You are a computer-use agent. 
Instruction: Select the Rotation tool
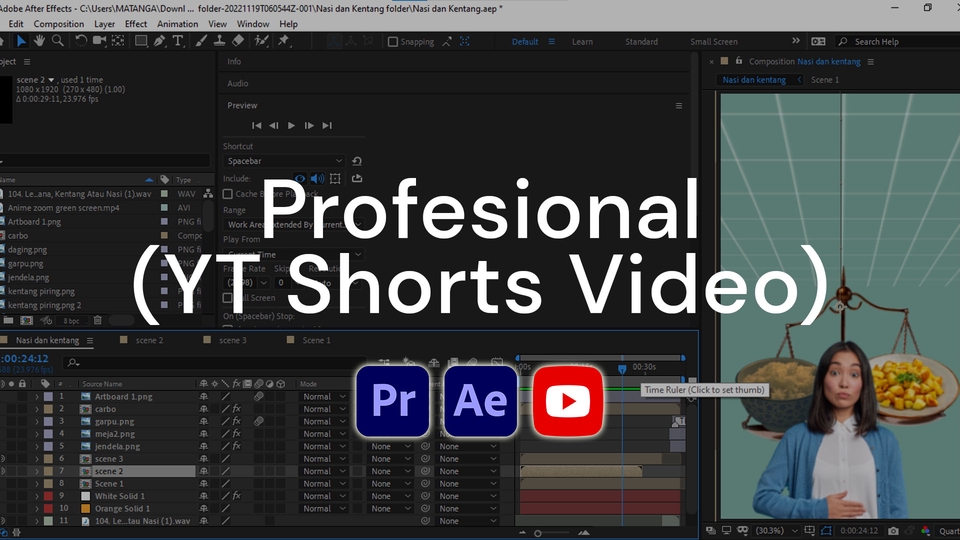[x=81, y=41]
